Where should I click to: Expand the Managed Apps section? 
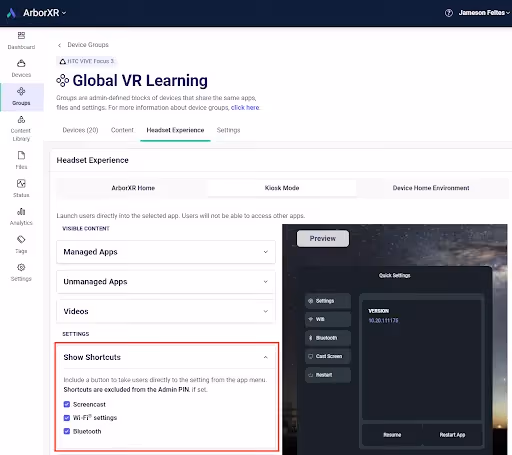click(166, 252)
